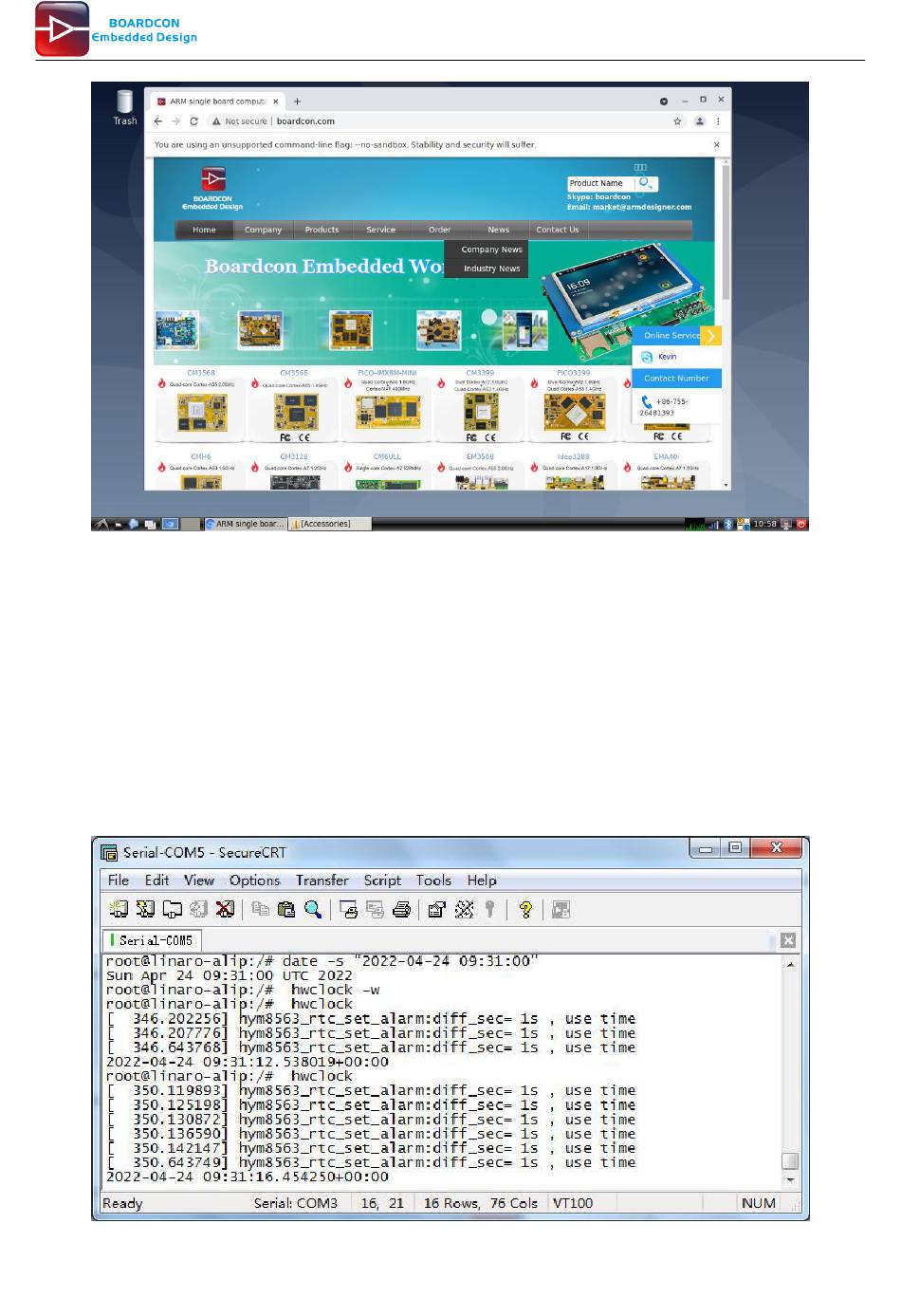
Task: Expand the News menu on website navigation
Action: pyautogui.click(x=498, y=230)
